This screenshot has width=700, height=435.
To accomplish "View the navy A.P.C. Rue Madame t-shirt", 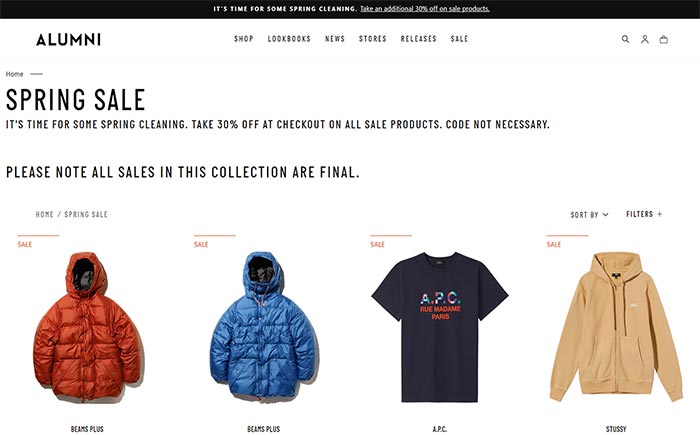I will click(x=440, y=327).
